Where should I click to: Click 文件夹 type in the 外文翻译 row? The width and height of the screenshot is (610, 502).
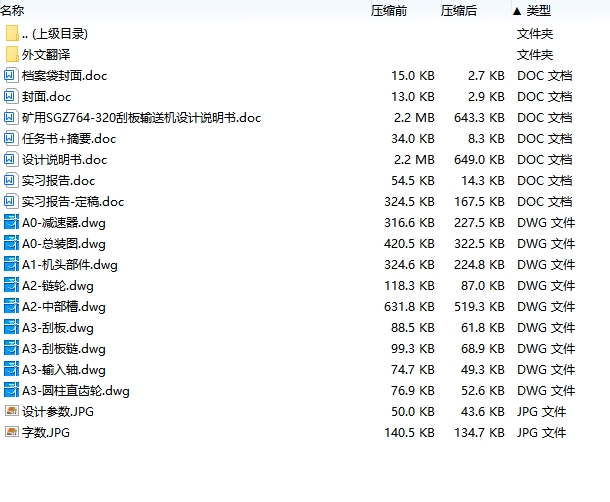[x=535, y=54]
